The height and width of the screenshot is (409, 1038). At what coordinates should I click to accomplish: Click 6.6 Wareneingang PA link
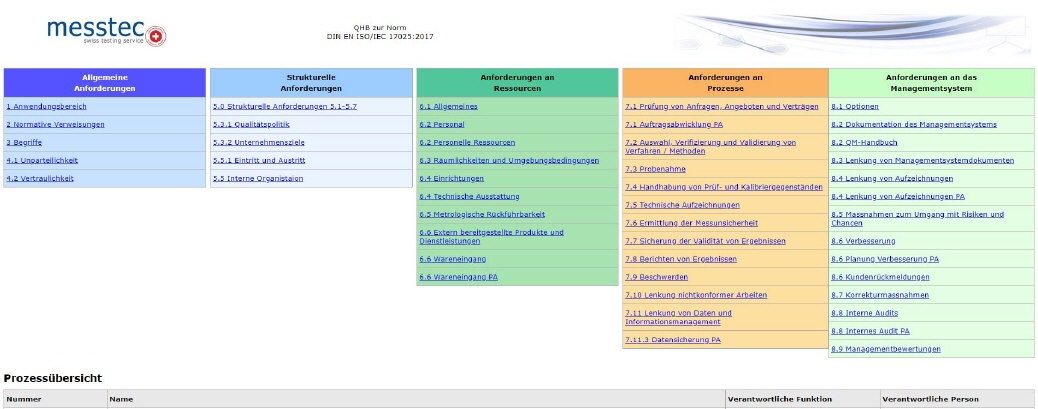point(458,277)
